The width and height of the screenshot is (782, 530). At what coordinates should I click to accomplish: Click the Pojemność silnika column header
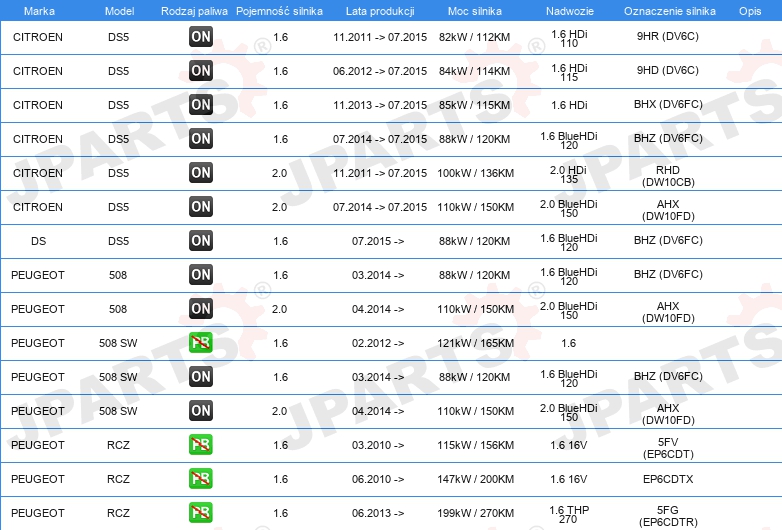[279, 11]
